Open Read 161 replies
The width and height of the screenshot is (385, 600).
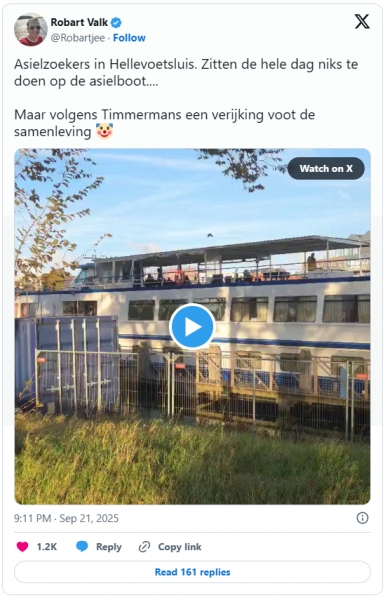coord(192,572)
